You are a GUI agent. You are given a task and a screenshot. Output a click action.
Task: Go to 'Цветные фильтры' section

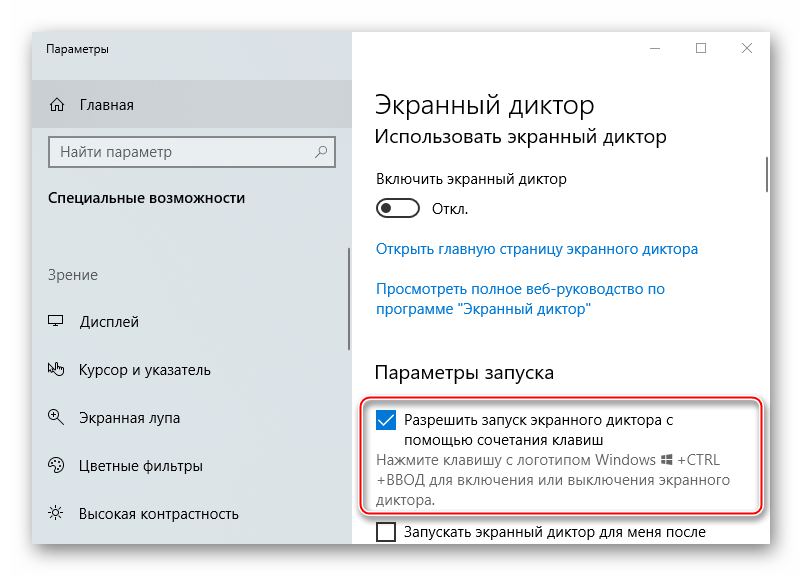click(x=141, y=466)
